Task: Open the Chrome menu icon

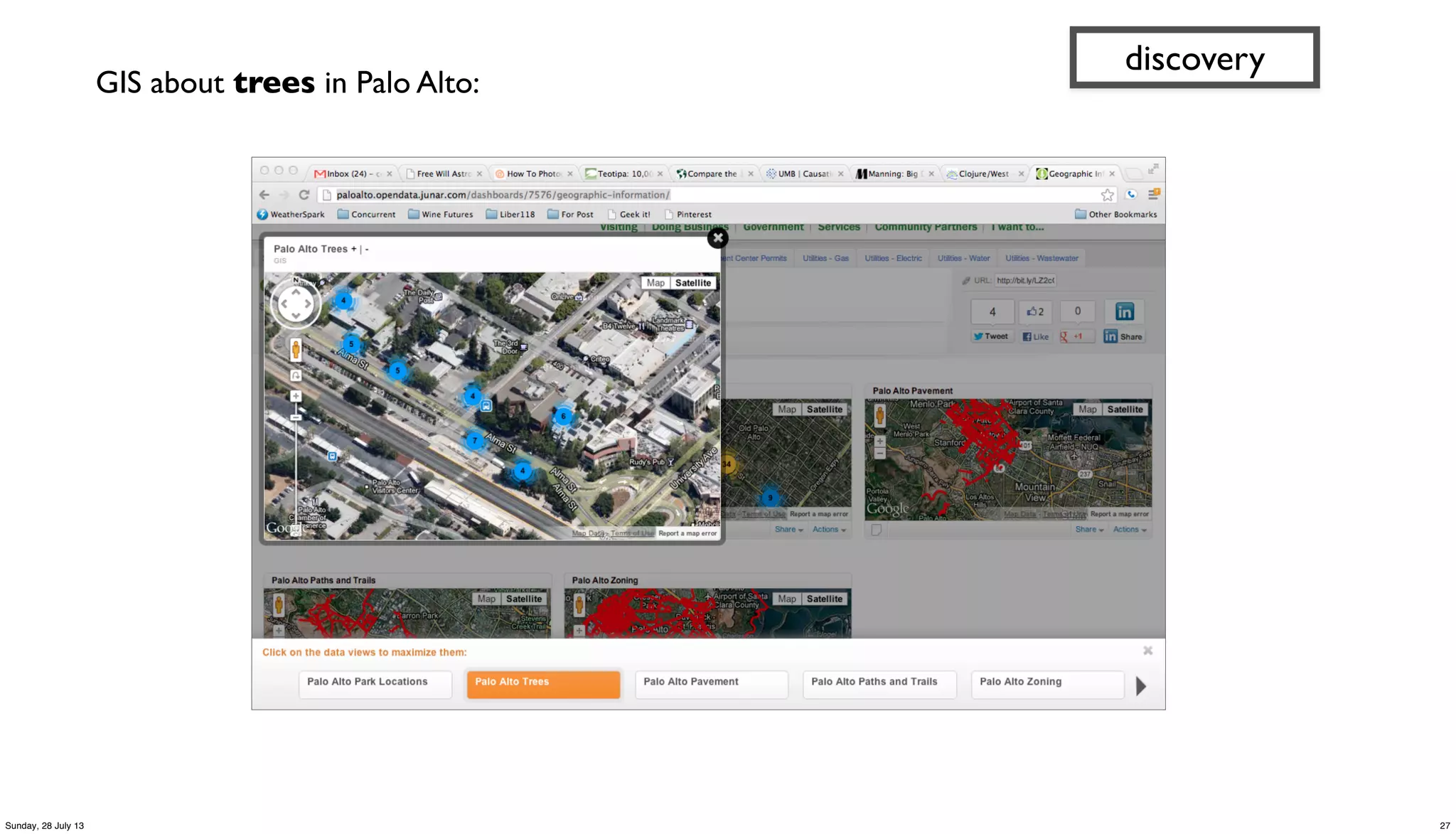Action: 1154,194
